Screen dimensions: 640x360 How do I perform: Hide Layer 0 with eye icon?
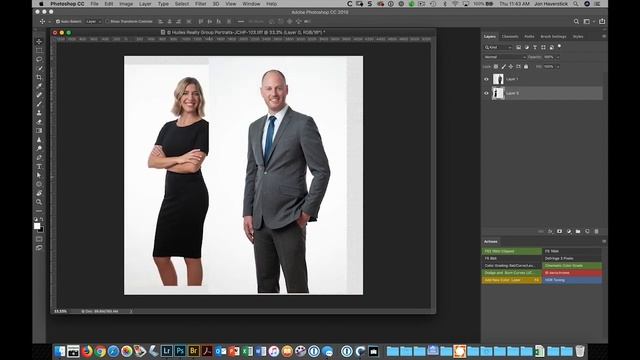point(486,93)
